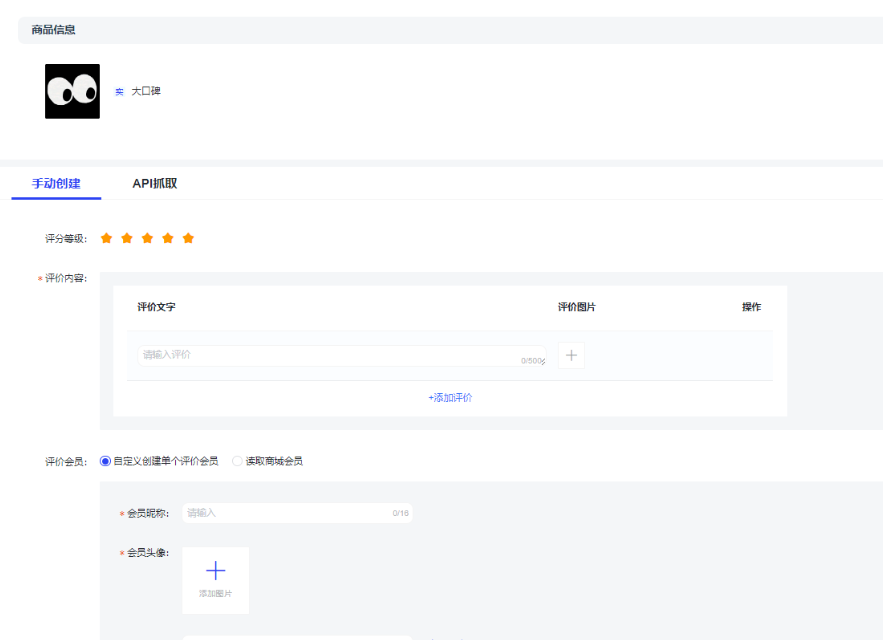This screenshot has width=883, height=640.
Task: Click the googly-eyes product thumbnail
Action: coord(72,91)
